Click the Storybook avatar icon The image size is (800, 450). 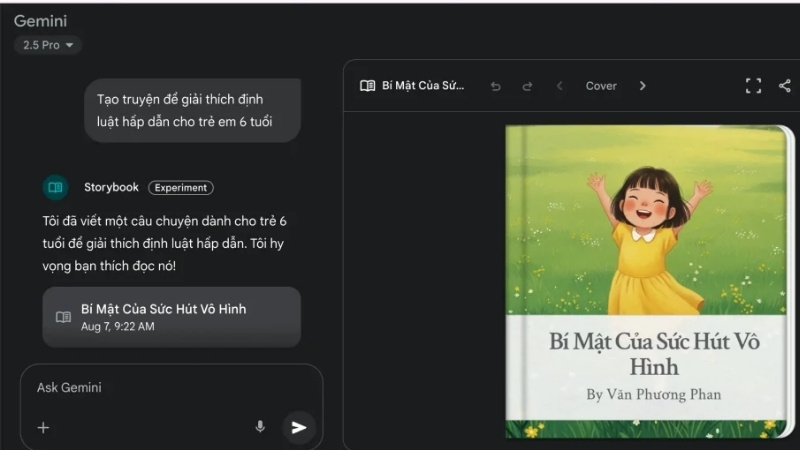point(55,188)
